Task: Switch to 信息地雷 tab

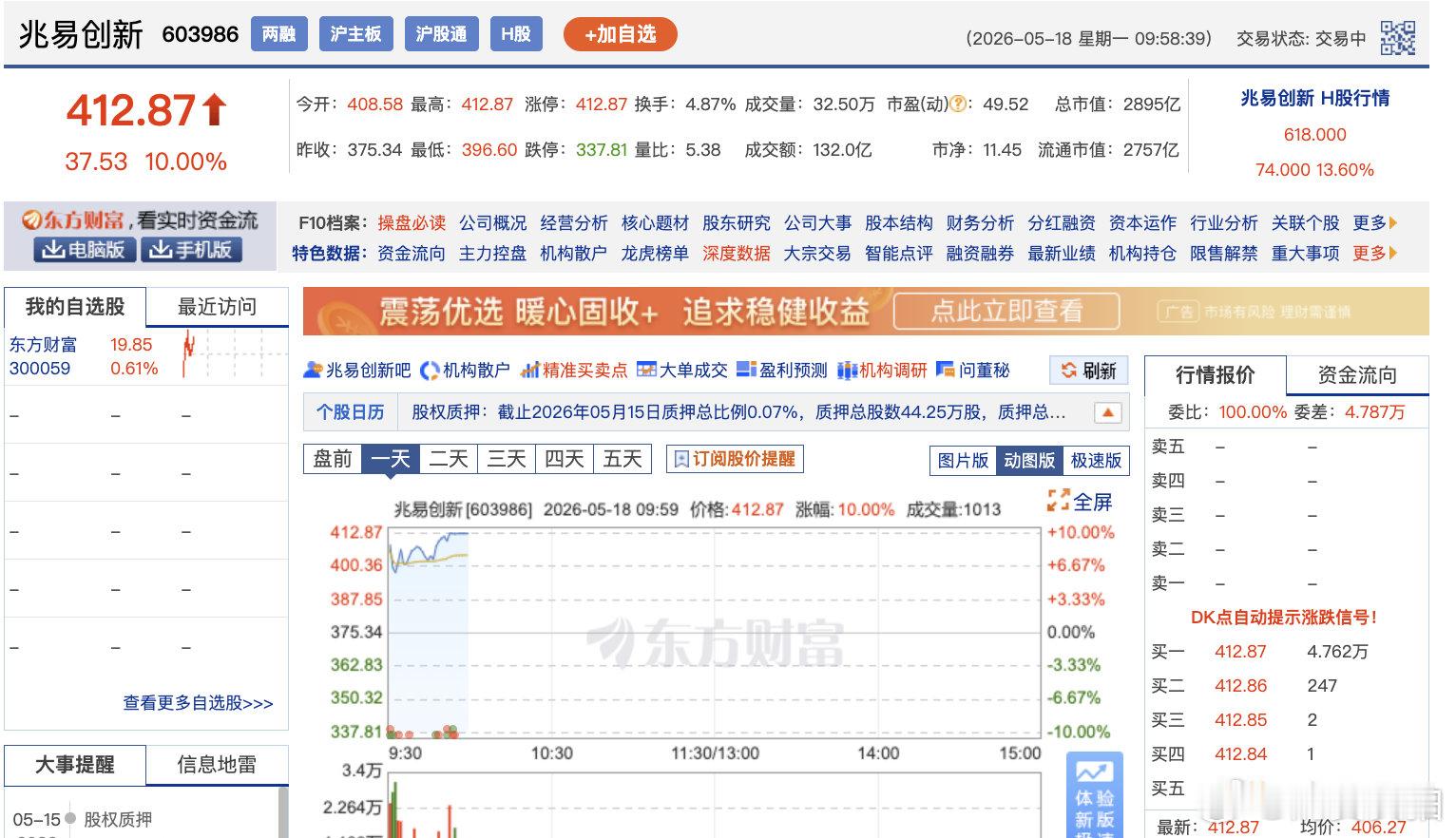Action: 217,765
